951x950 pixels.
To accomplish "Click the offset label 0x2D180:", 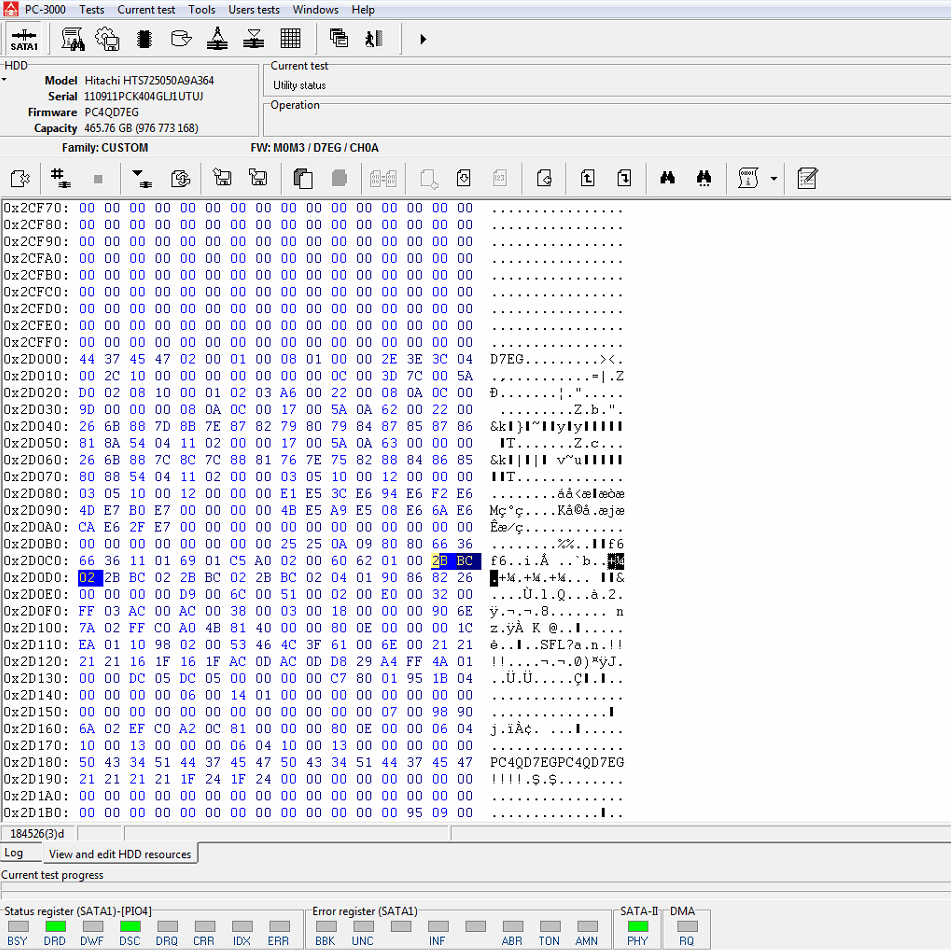I will (x=36, y=762).
